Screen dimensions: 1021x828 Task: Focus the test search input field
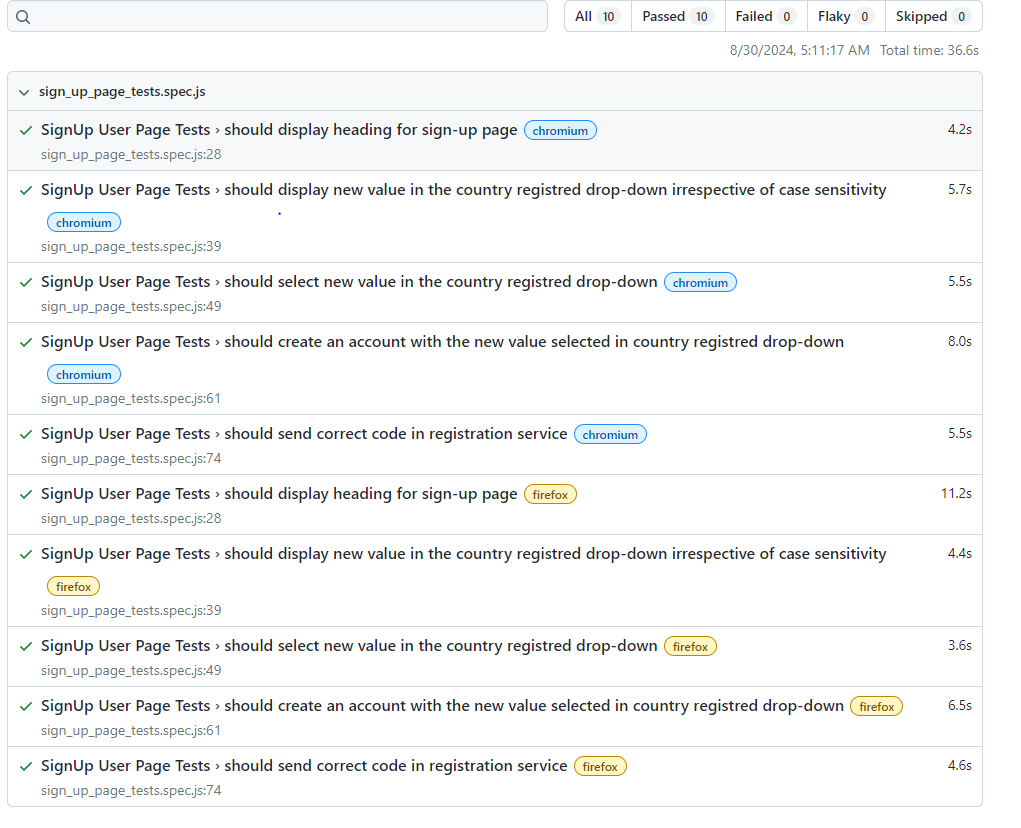[x=277, y=16]
